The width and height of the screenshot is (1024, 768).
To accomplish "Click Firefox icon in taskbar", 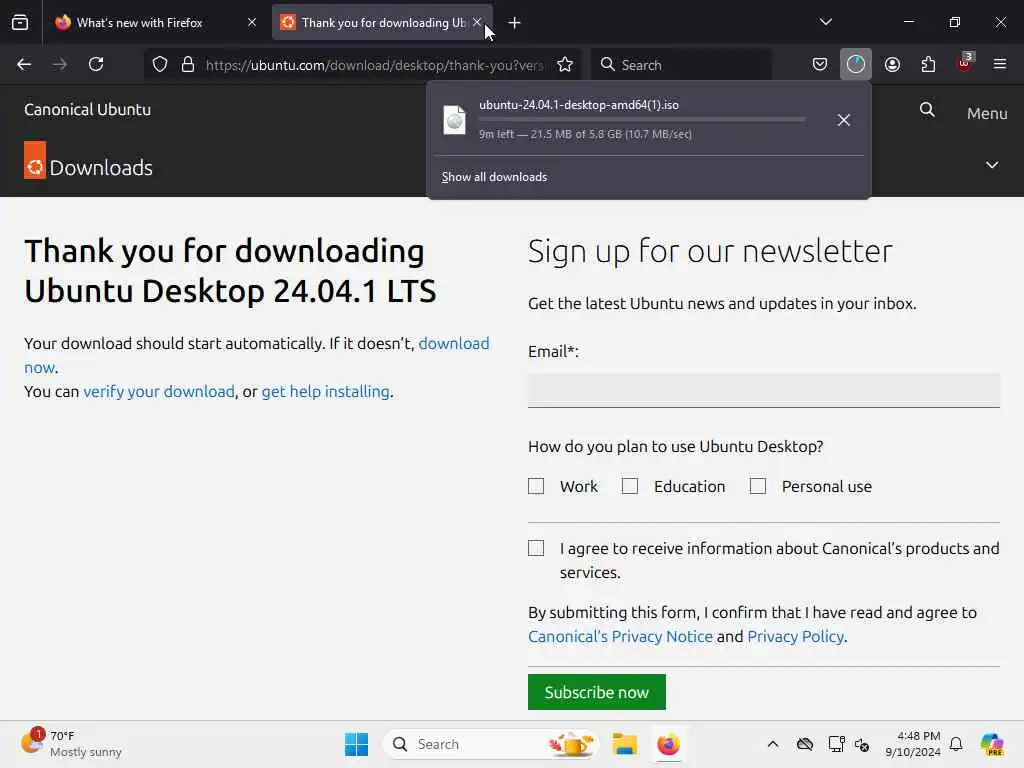I will 668,744.
